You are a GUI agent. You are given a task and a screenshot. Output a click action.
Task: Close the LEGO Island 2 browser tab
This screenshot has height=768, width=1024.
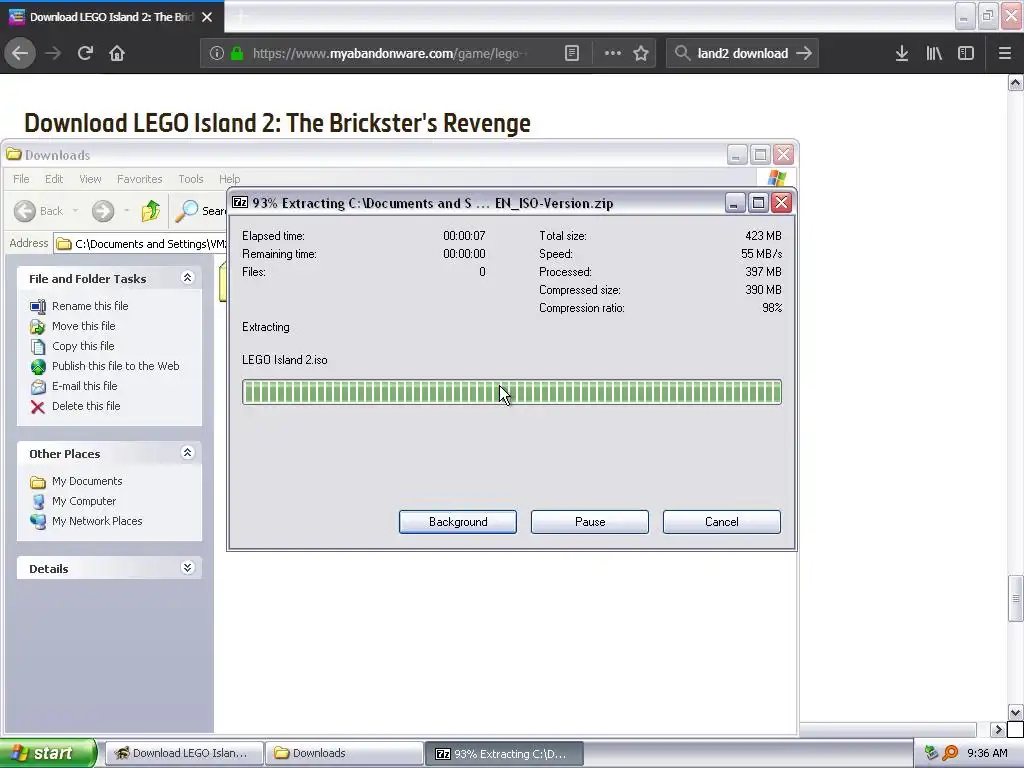point(207,17)
